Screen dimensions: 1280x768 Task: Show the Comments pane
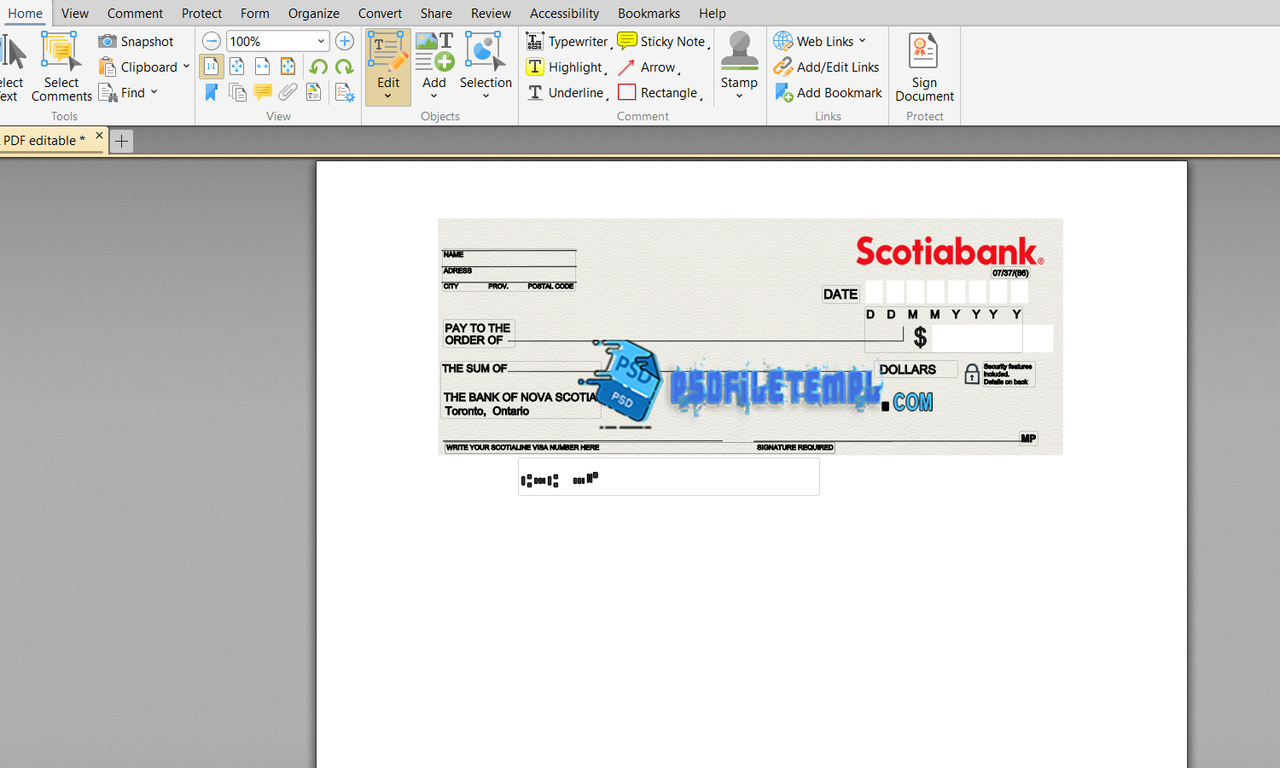pos(262,92)
